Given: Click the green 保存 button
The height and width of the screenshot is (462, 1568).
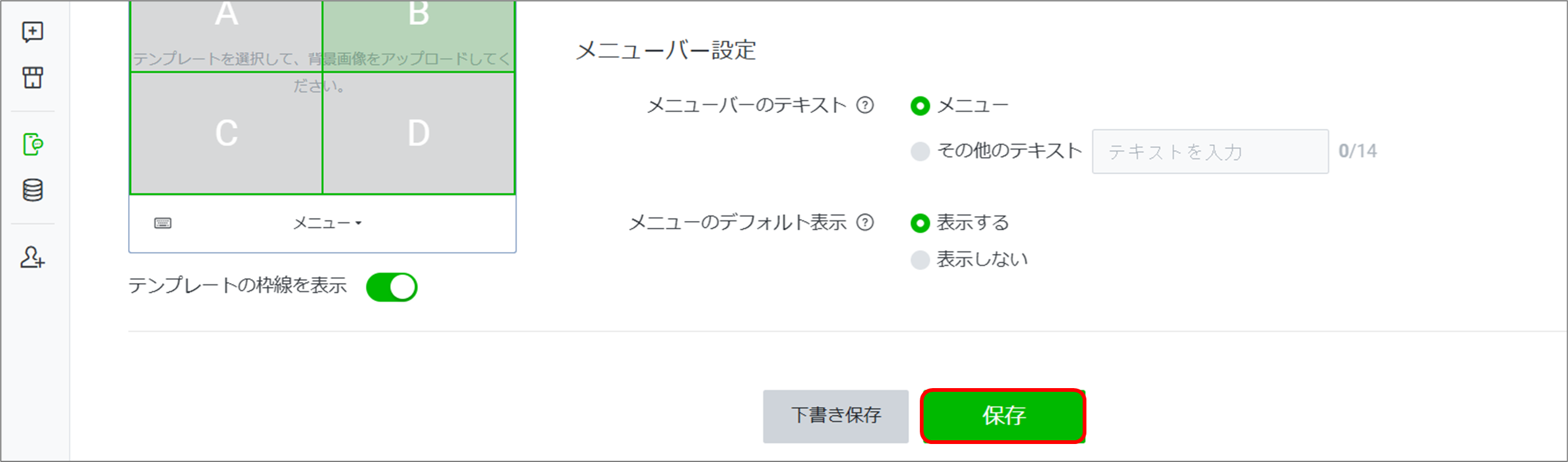Looking at the screenshot, I should 1003,415.
